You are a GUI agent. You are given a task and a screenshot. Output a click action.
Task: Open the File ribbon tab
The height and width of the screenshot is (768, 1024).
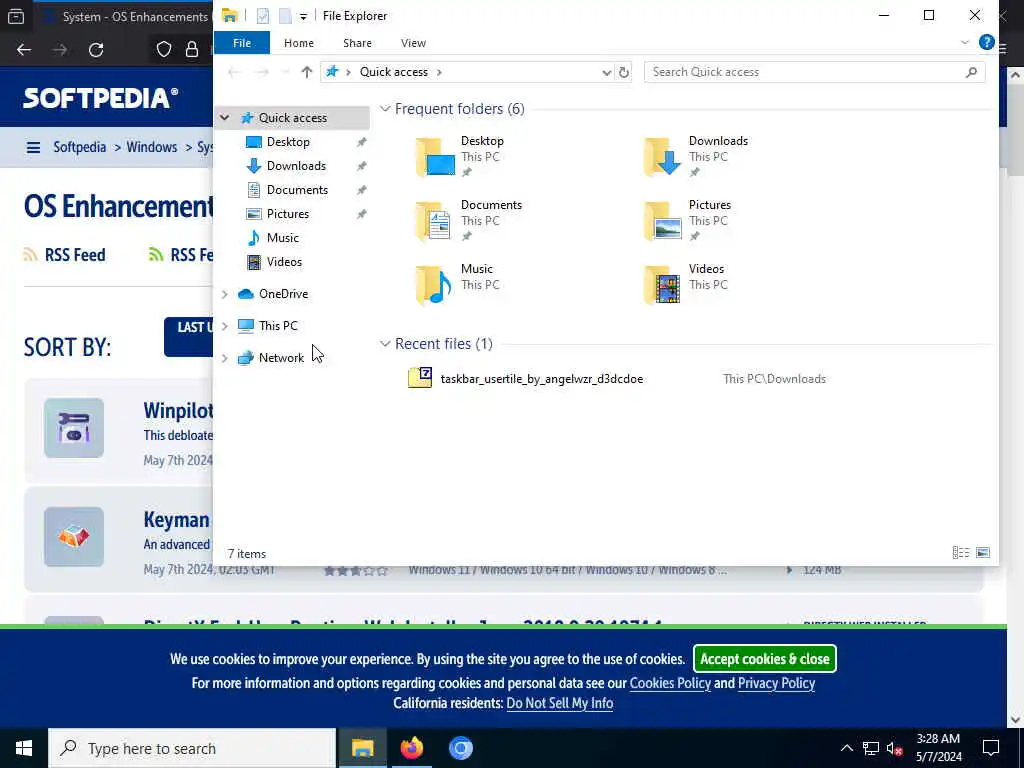[242, 43]
